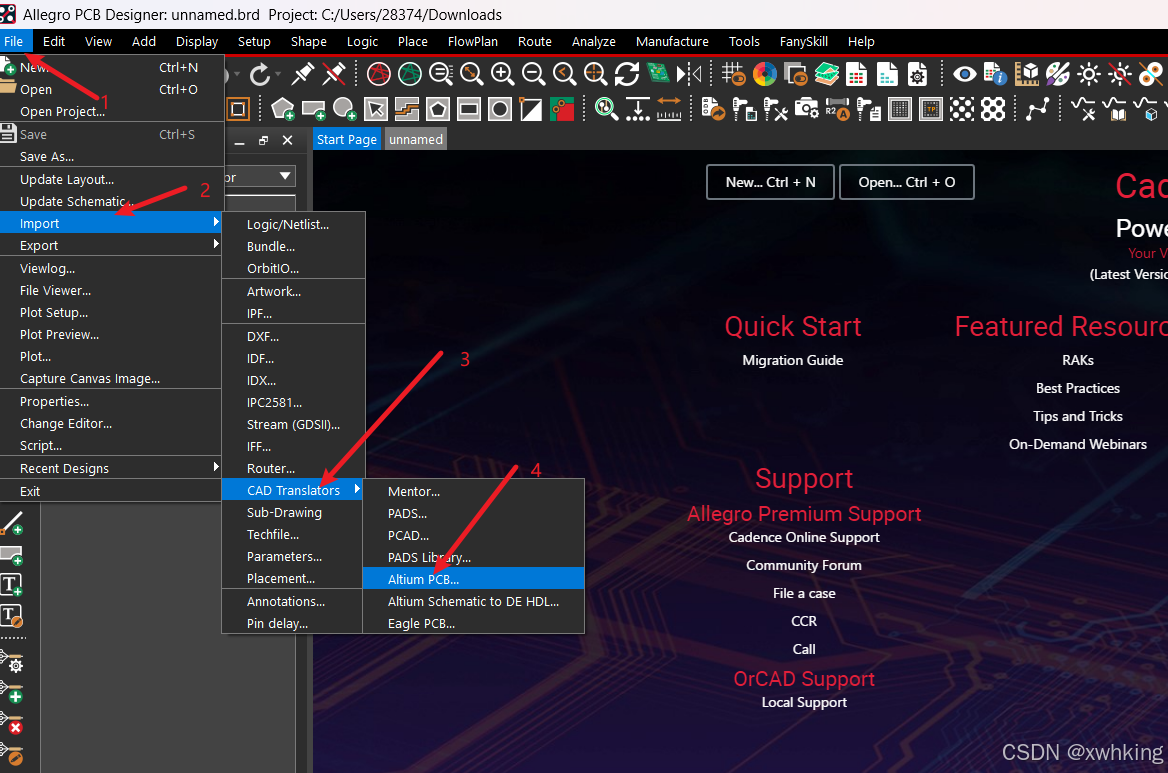Image resolution: width=1168 pixels, height=773 pixels.
Task: Switch to the Start Page tab
Action: (x=347, y=139)
